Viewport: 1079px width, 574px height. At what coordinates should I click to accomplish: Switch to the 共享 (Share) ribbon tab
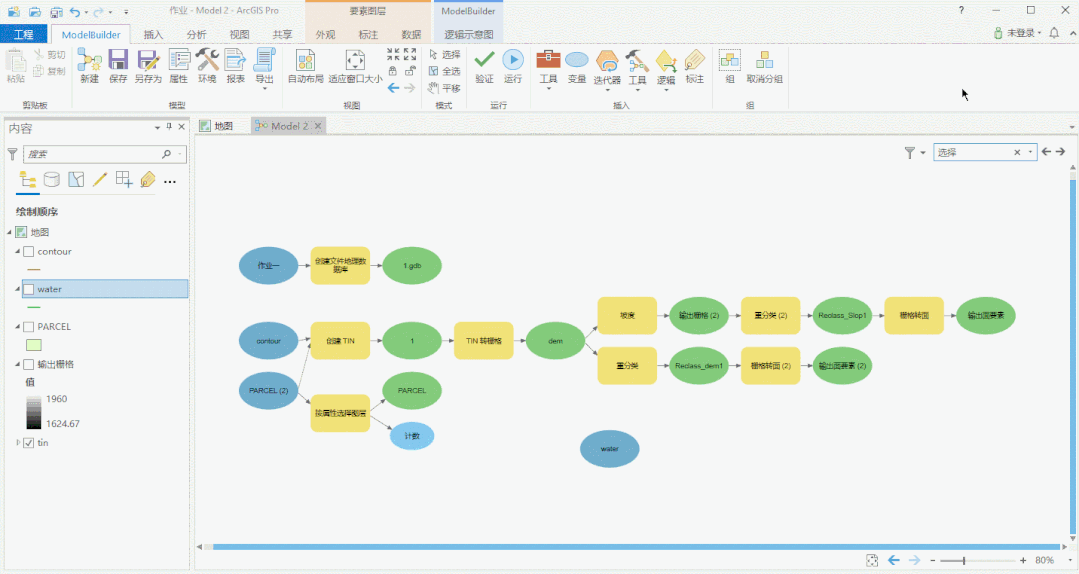pyautogui.click(x=282, y=34)
